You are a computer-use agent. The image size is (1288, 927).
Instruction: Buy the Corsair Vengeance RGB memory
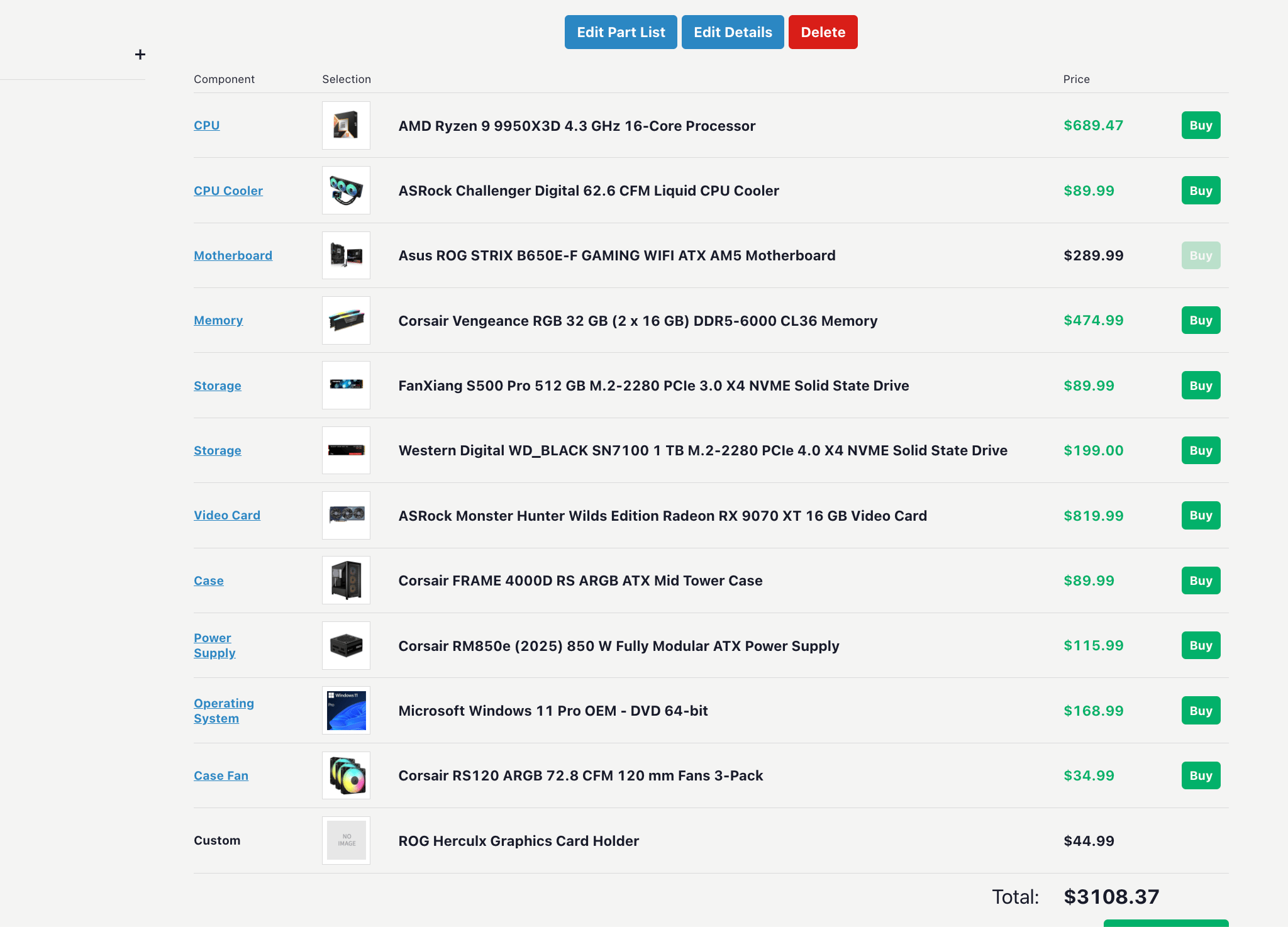click(x=1201, y=320)
